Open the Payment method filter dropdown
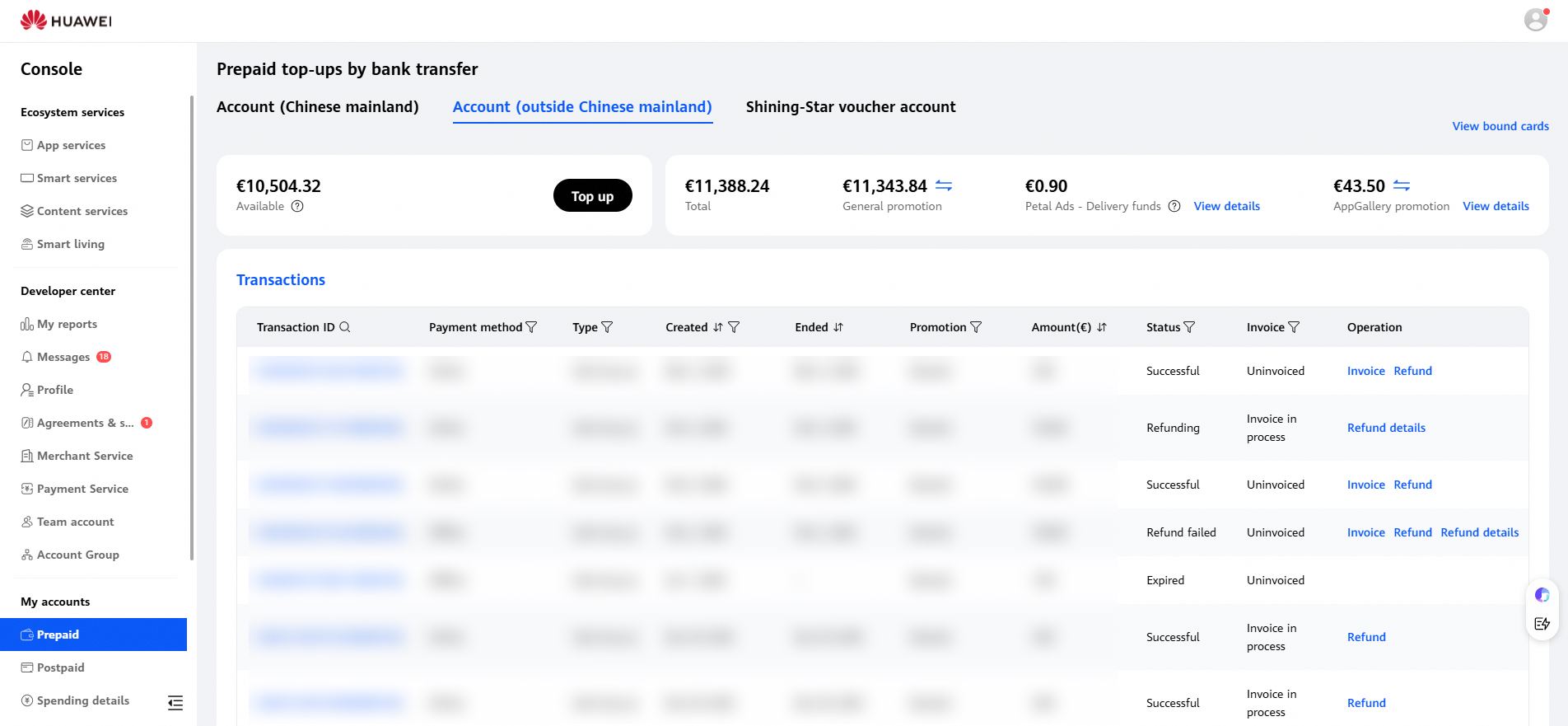Image resolution: width=1568 pixels, height=726 pixels. (531, 327)
